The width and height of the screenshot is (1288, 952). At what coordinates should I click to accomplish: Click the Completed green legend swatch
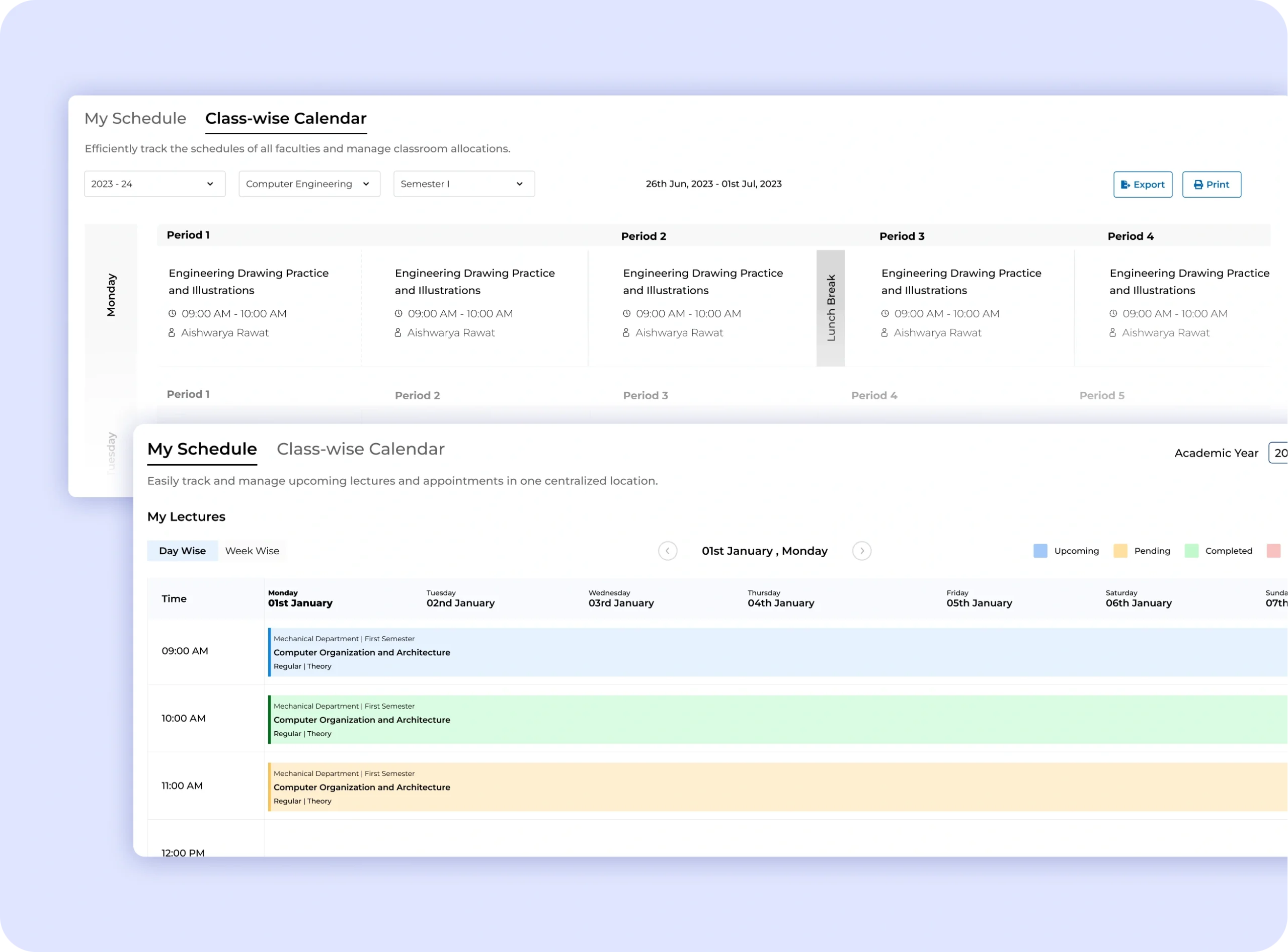tap(1191, 551)
